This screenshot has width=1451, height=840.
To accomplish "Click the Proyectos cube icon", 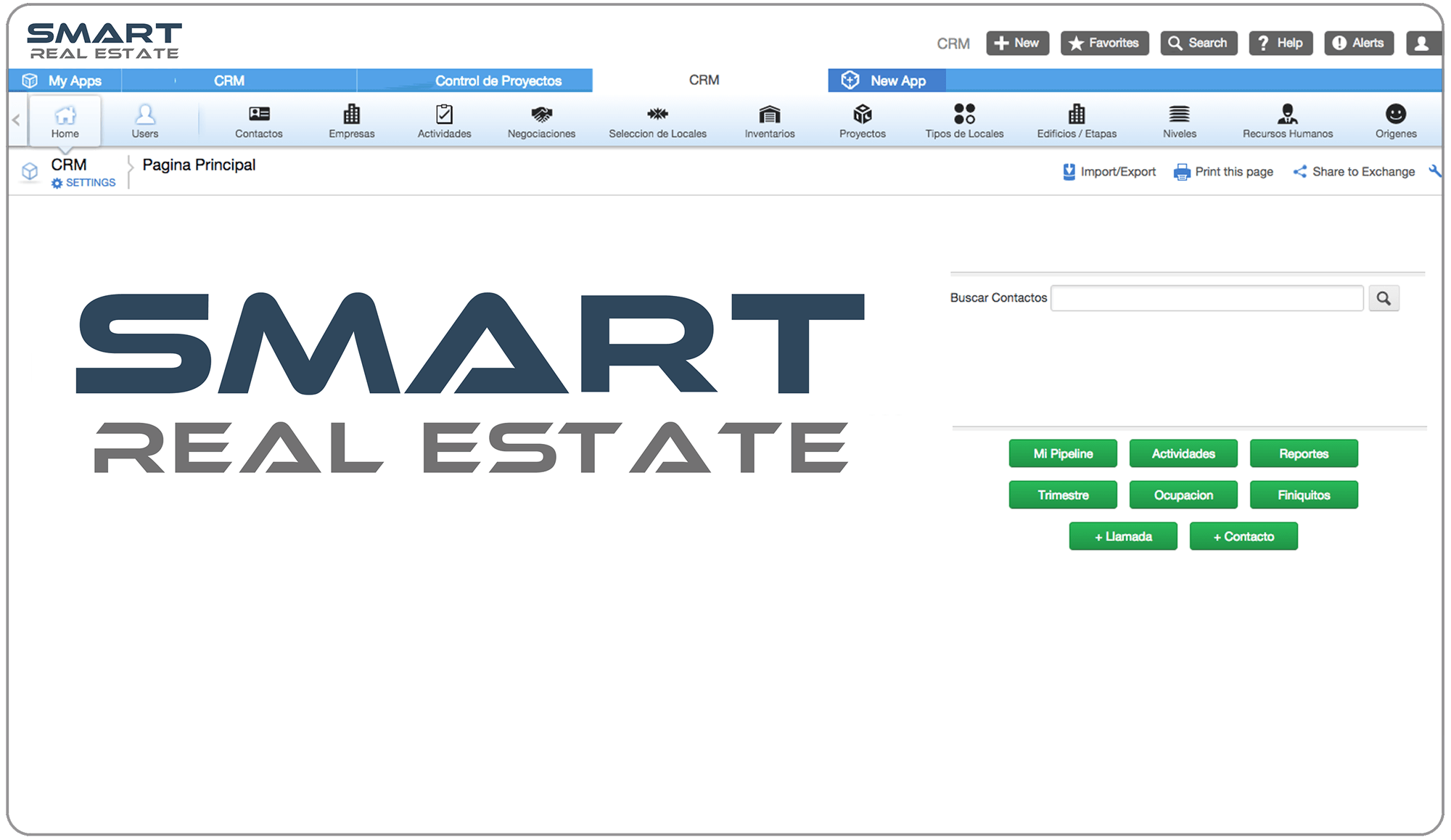I will [x=862, y=120].
